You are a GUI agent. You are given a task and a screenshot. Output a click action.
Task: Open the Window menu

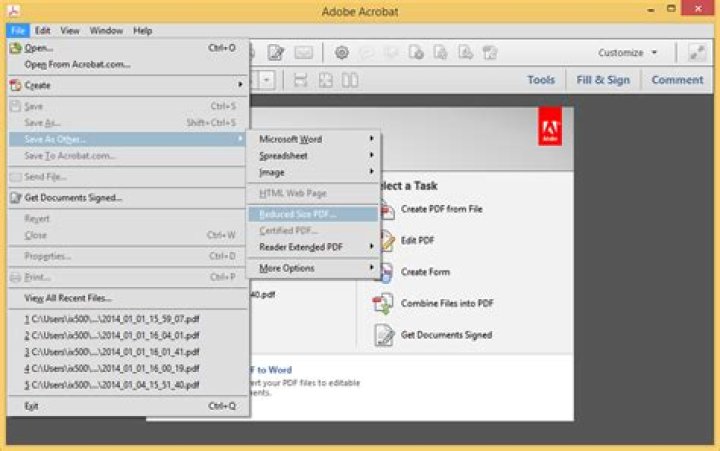[x=106, y=31]
